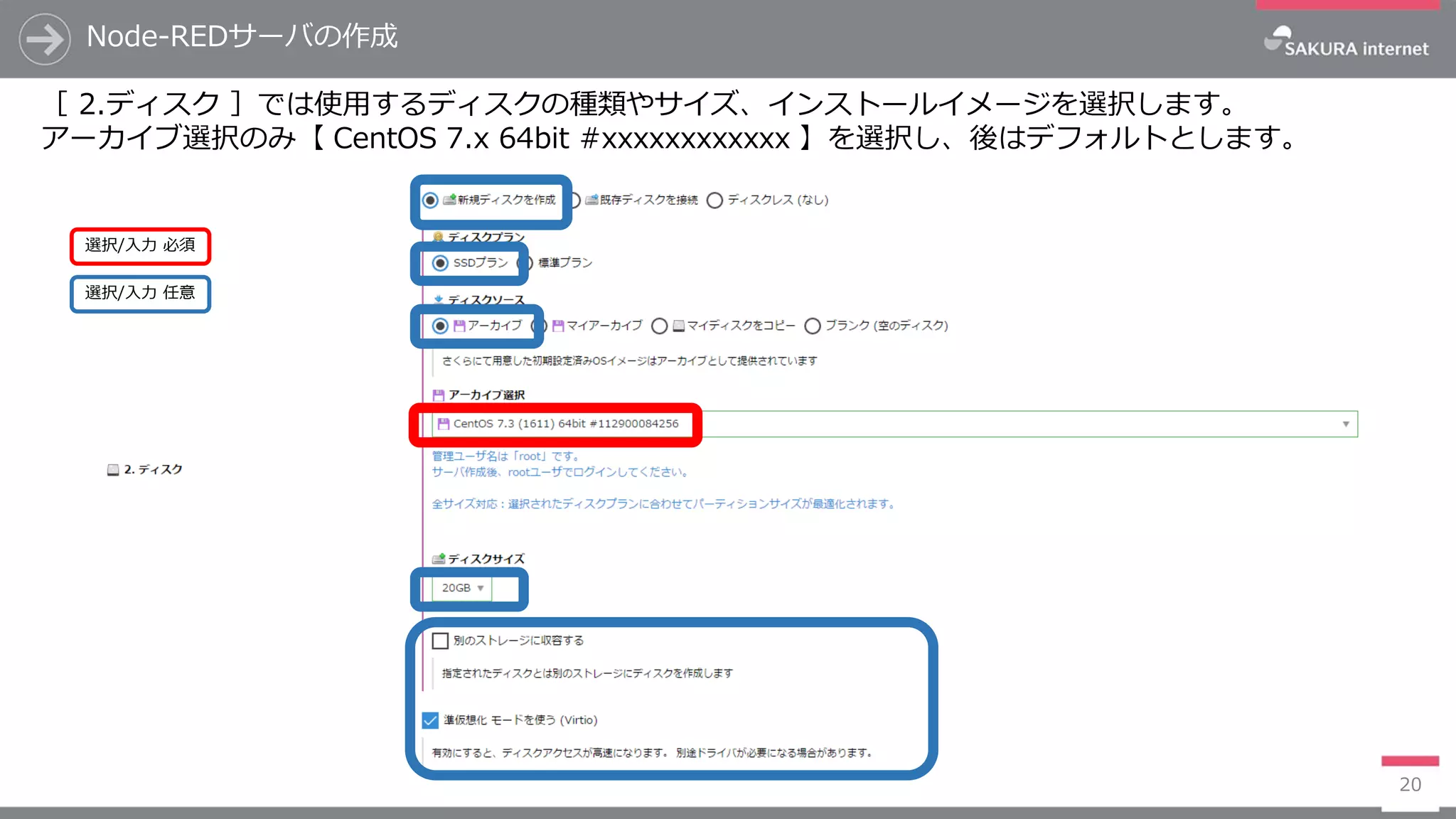Screen dimensions: 1456x819
Task: Choose ブランク (空のディスク) radio button
Action: 813,326
